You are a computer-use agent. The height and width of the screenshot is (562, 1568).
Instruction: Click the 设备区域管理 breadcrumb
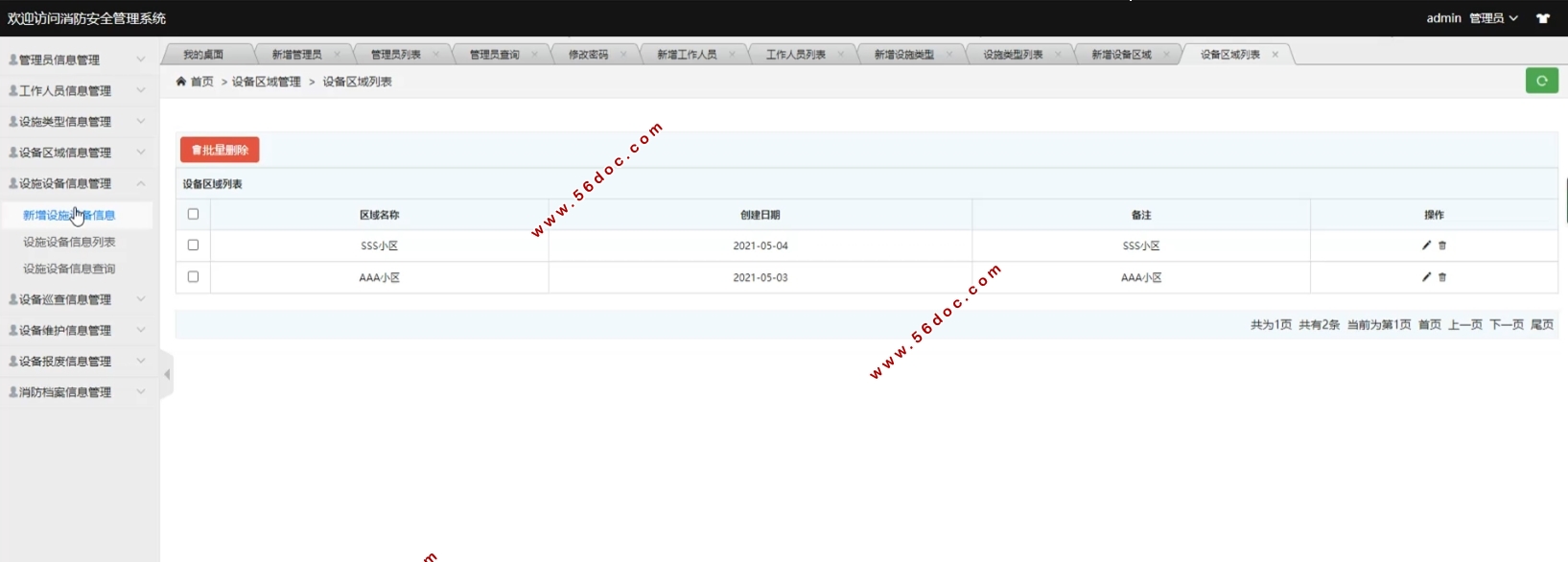(x=266, y=82)
